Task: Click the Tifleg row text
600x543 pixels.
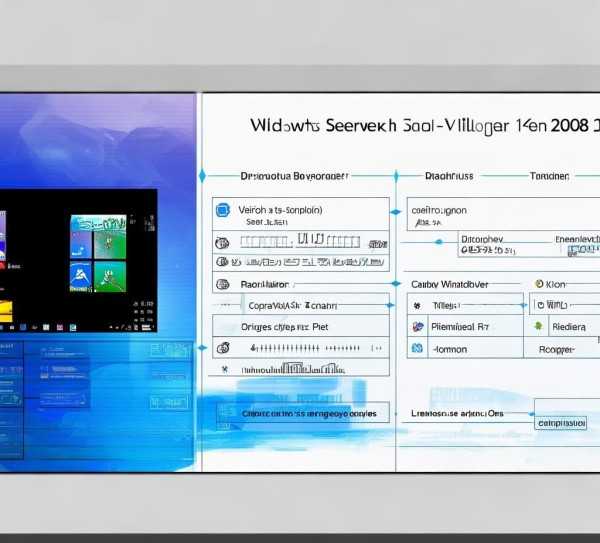Action: point(446,305)
